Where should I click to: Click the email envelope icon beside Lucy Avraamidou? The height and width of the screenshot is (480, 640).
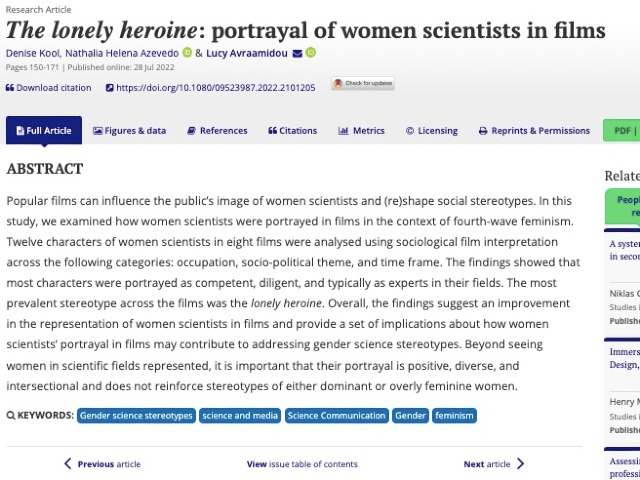296,52
